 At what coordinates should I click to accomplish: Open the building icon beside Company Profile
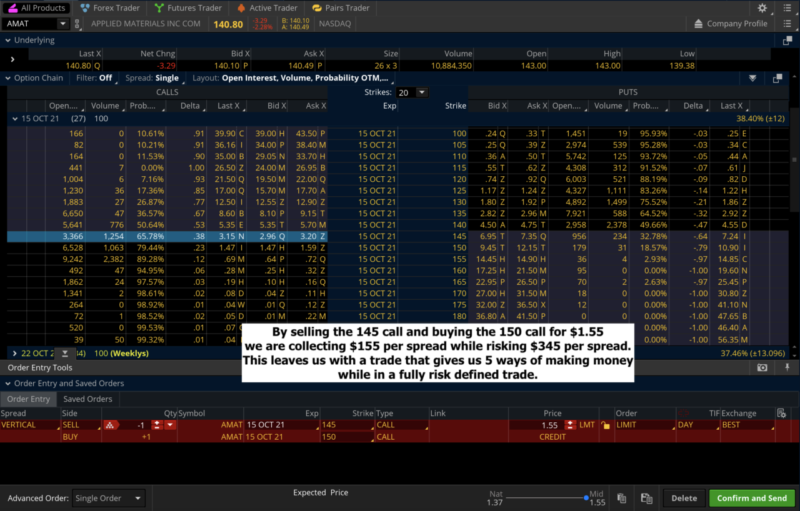(698, 23)
